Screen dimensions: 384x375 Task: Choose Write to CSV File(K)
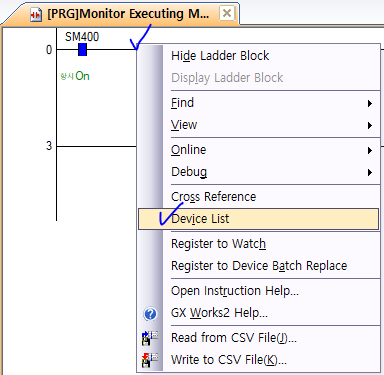pyautogui.click(x=259, y=360)
